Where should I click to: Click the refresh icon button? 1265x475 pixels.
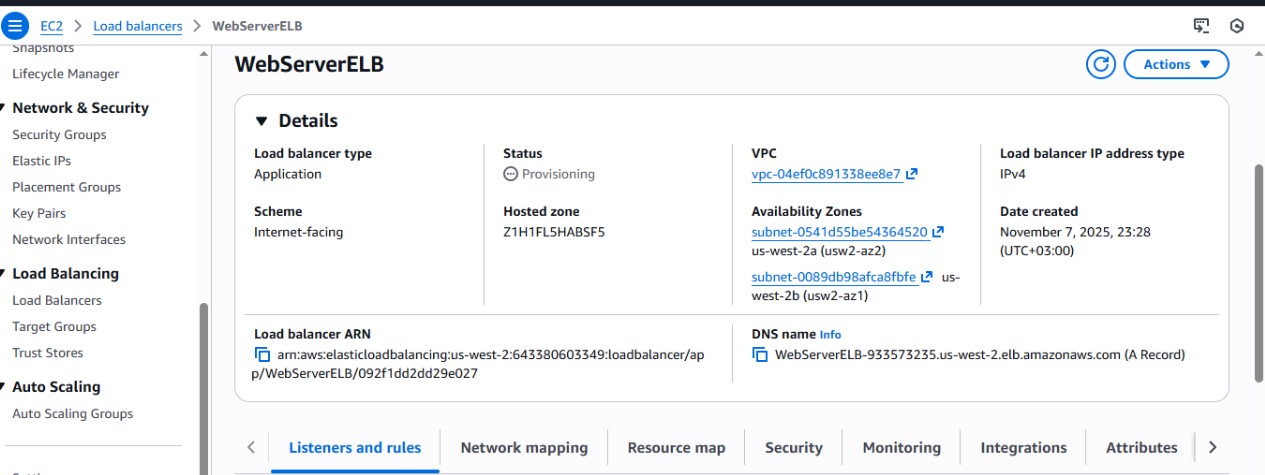[1101, 64]
